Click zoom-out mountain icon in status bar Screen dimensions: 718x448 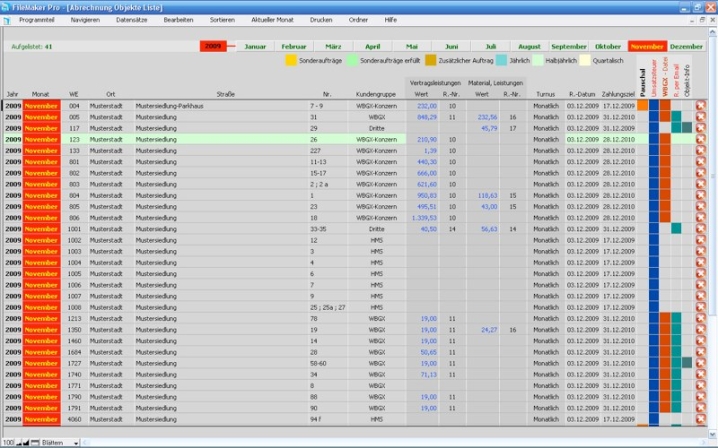[17, 441]
